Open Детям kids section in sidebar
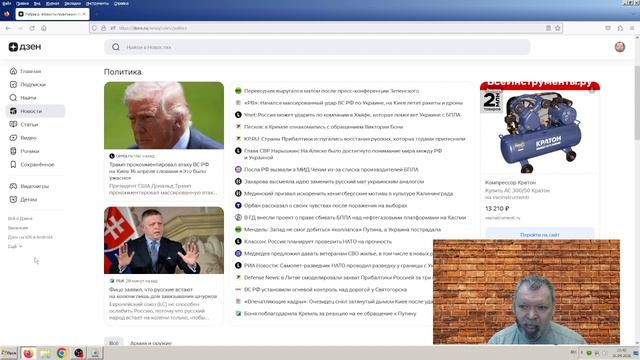This screenshot has height=360, width=640. (23, 200)
